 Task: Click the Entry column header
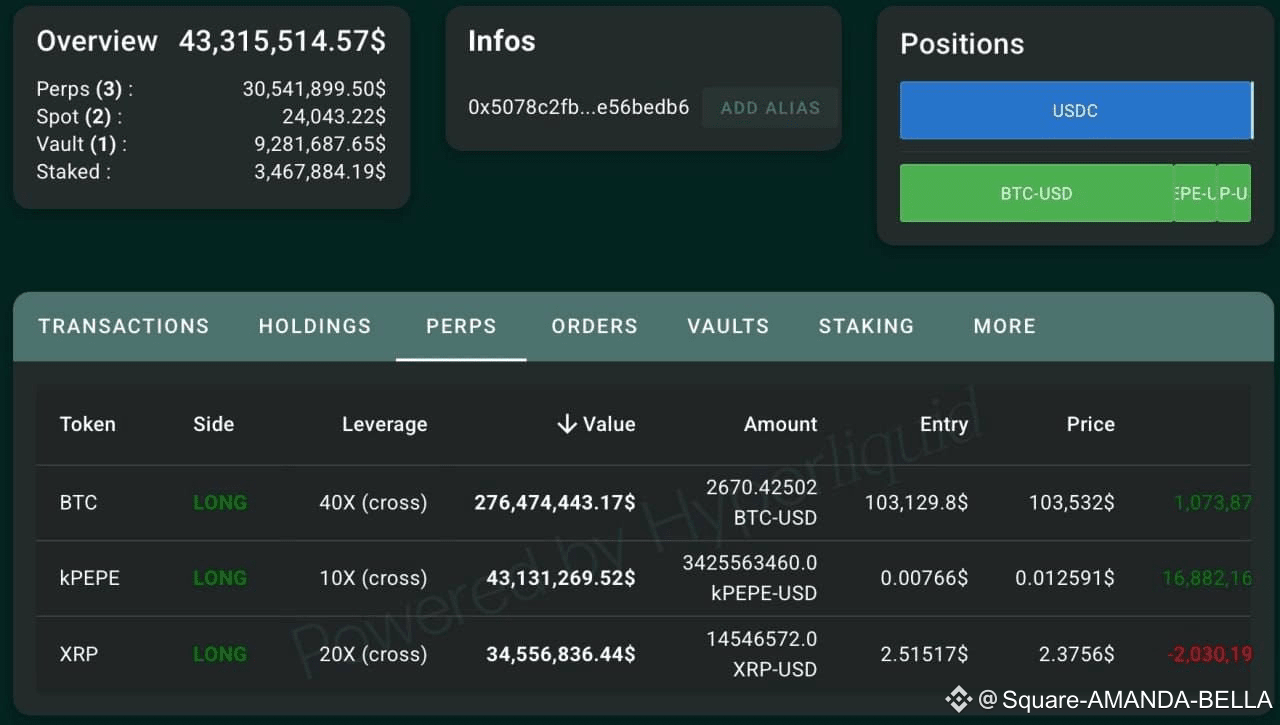[944, 424]
